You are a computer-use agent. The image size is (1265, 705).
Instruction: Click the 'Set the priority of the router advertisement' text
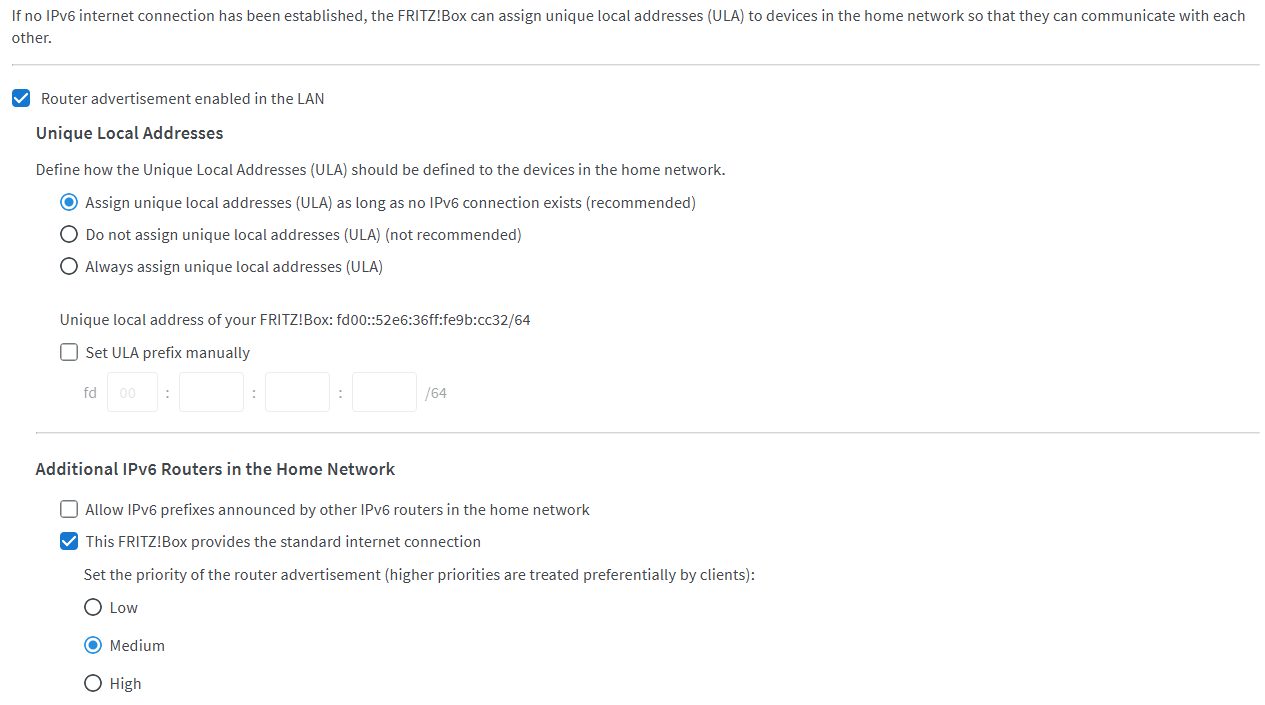pos(418,575)
